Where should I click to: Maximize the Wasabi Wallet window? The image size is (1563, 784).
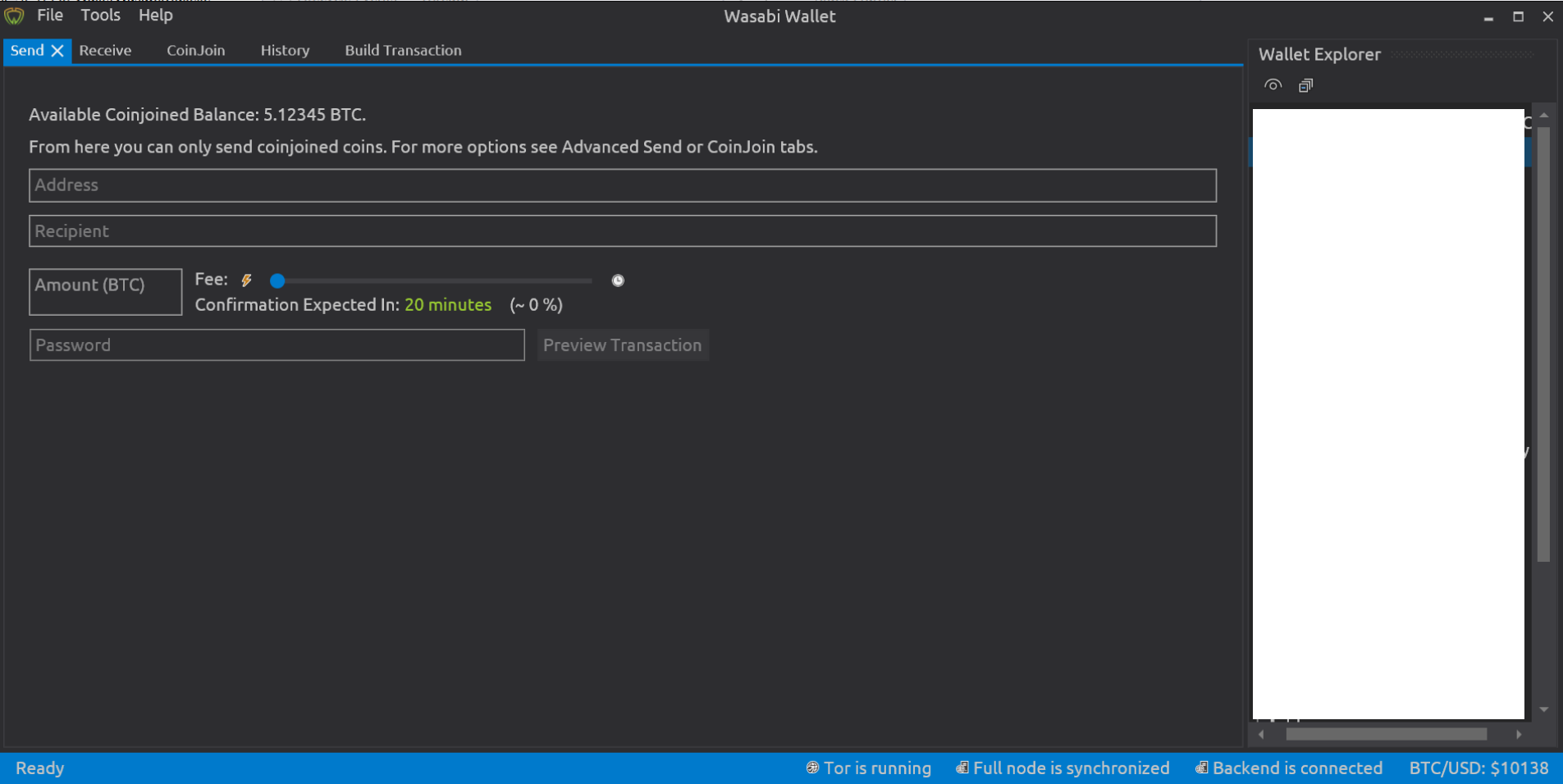[1518, 16]
